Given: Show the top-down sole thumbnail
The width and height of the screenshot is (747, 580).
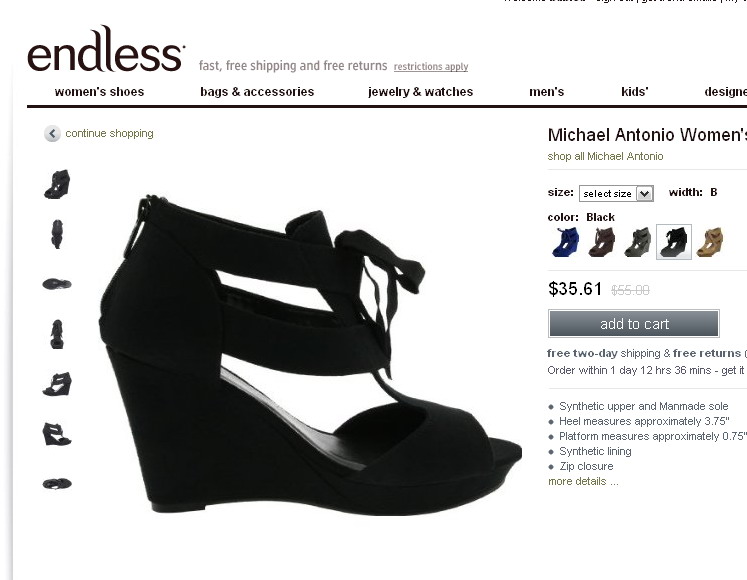Looking at the screenshot, I should [x=57, y=284].
